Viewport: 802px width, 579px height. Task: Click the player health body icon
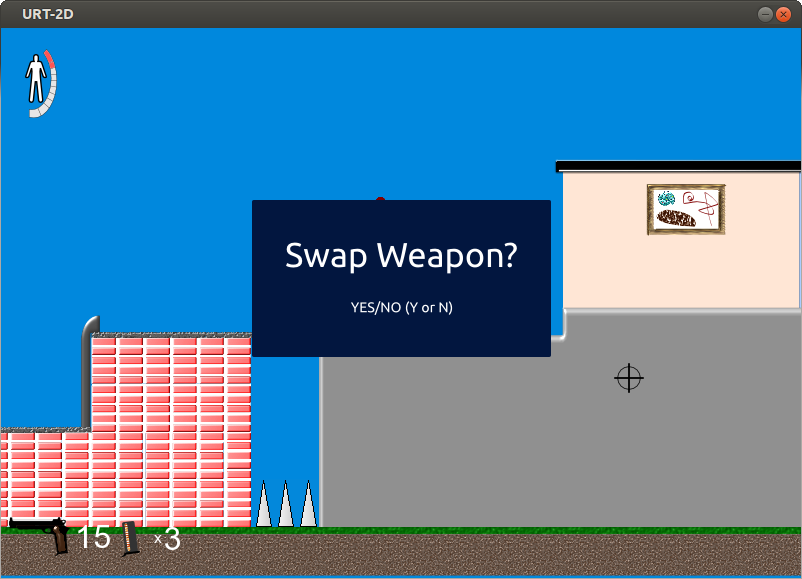pos(35,79)
